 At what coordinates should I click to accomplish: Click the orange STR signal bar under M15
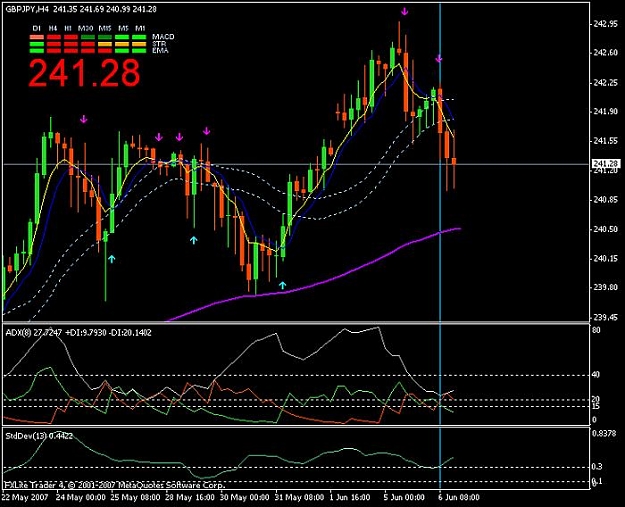coord(105,44)
